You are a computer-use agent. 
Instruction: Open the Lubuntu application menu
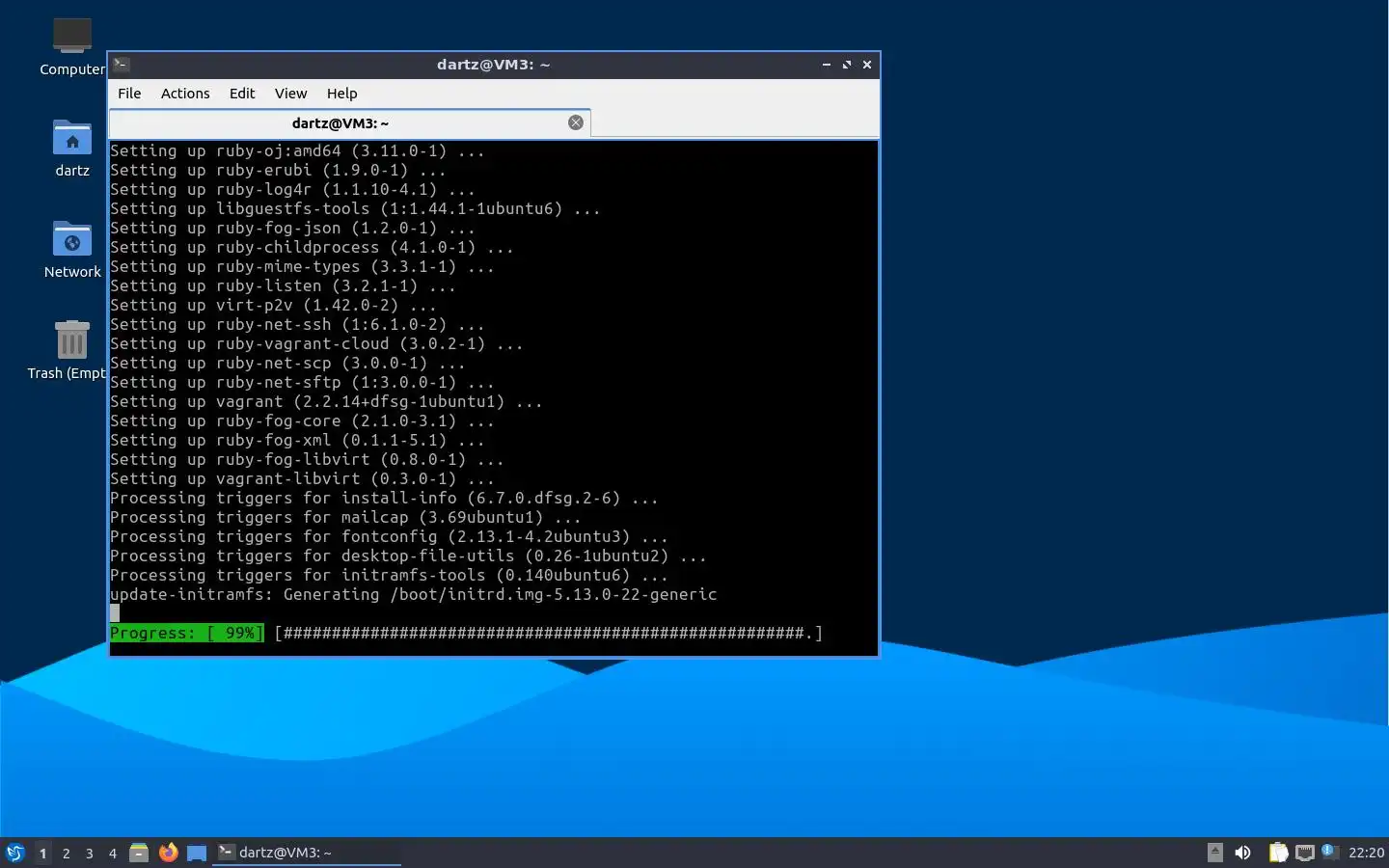14,853
